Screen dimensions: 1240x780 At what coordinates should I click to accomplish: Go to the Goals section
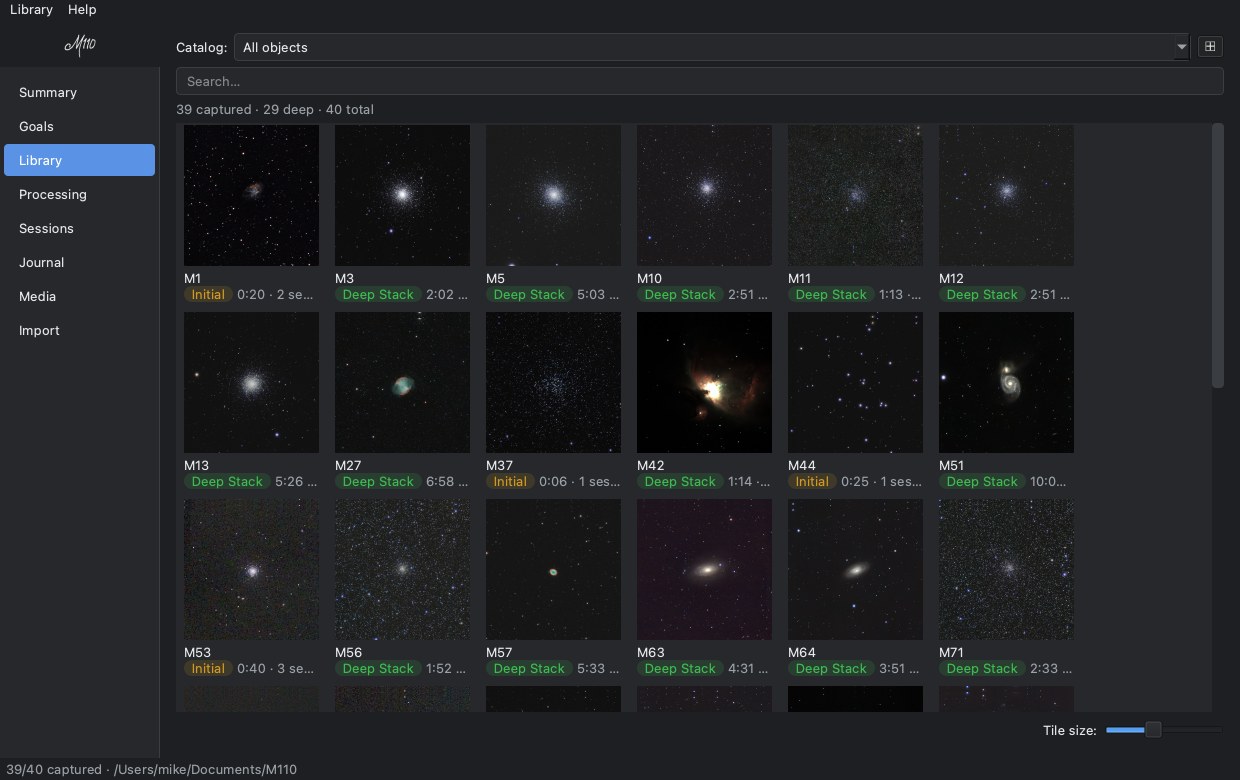80,126
